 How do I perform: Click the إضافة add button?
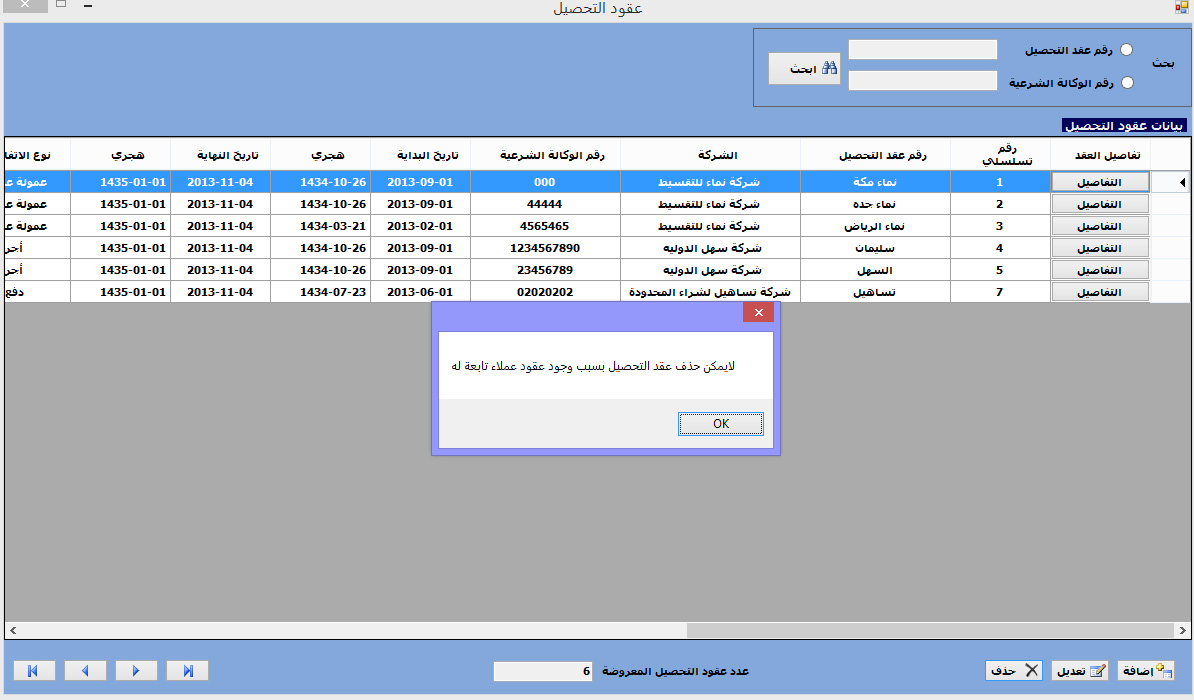click(x=1147, y=671)
